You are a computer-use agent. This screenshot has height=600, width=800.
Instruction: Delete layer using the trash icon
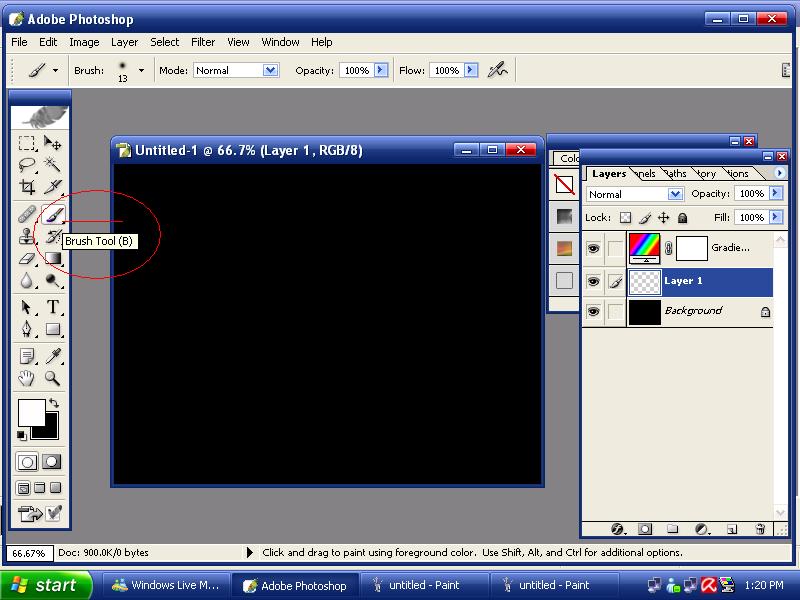[x=760, y=529]
